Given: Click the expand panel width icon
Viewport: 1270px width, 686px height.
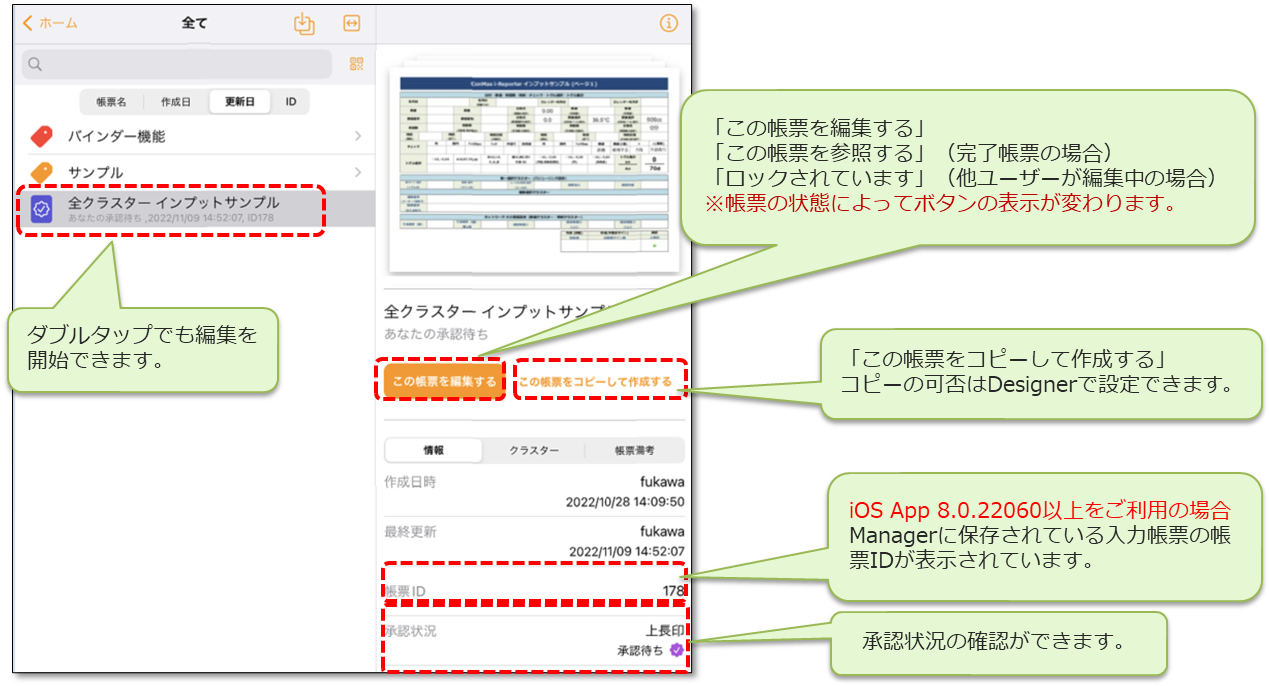Looking at the screenshot, I should pos(351,24).
